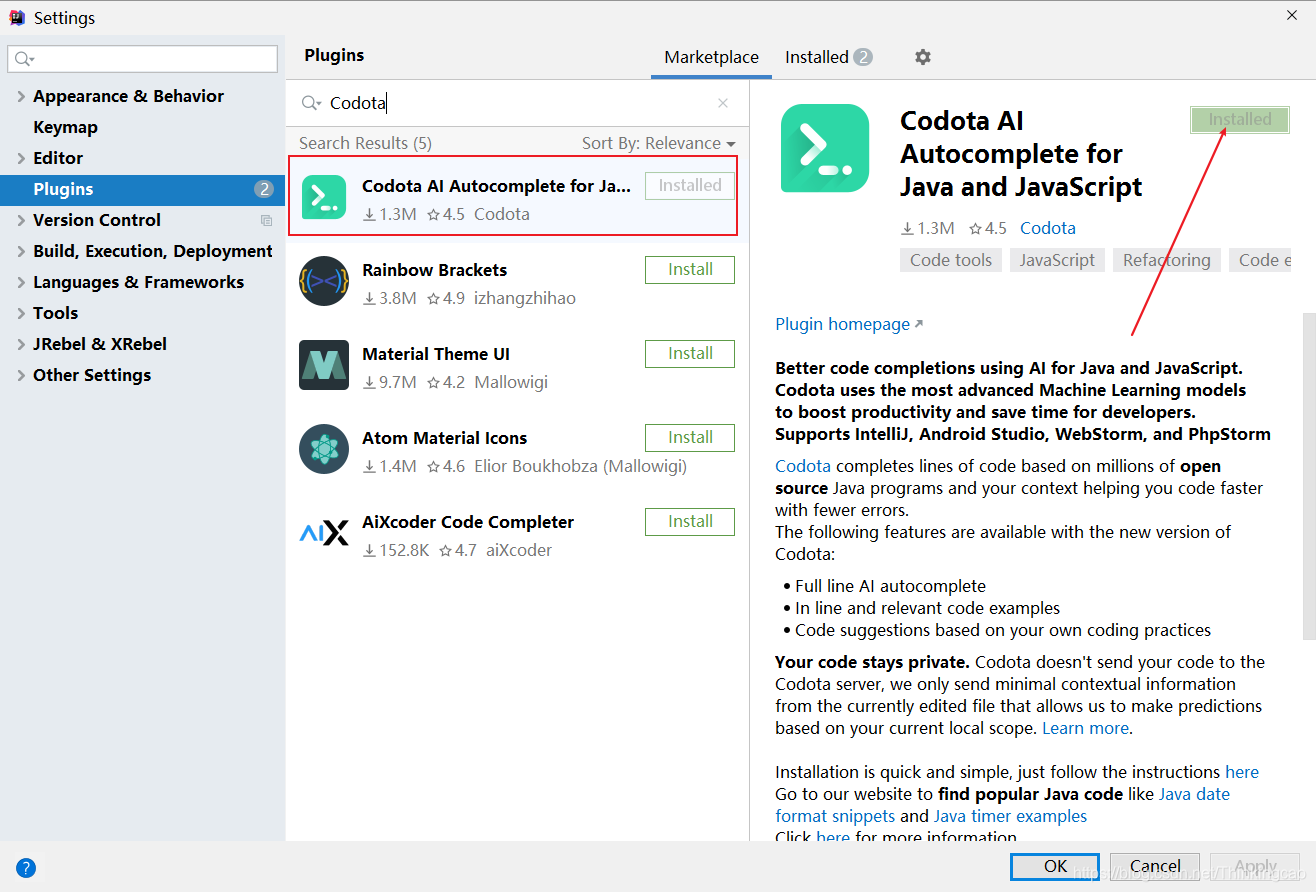
Task: Expand JRebel & XRebel settings
Action: [x=21, y=344]
